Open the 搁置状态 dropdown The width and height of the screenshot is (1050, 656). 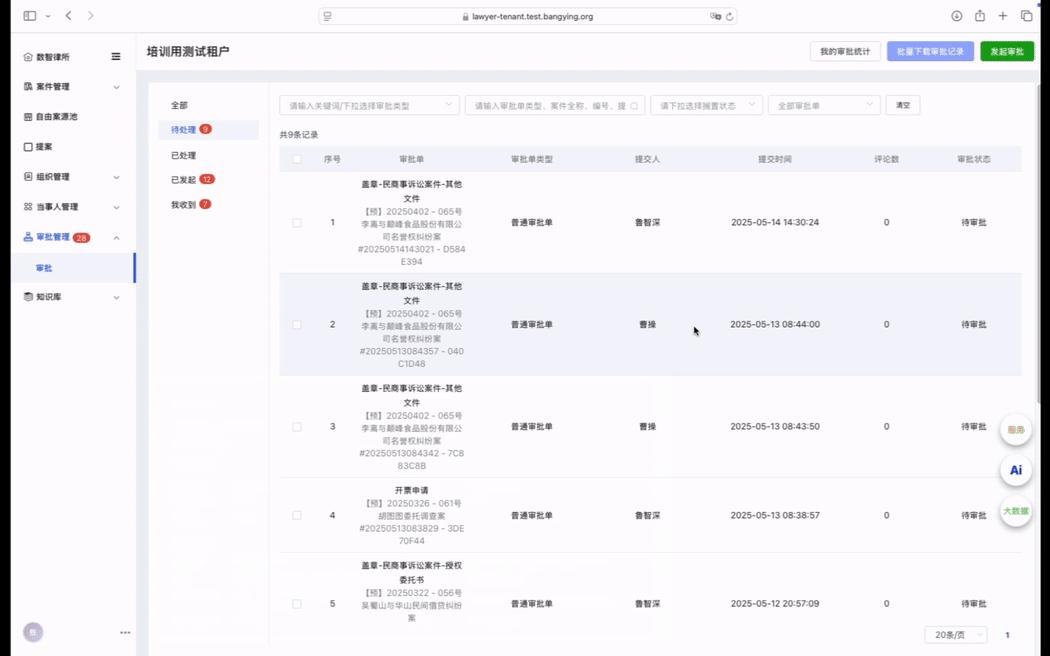click(706, 105)
